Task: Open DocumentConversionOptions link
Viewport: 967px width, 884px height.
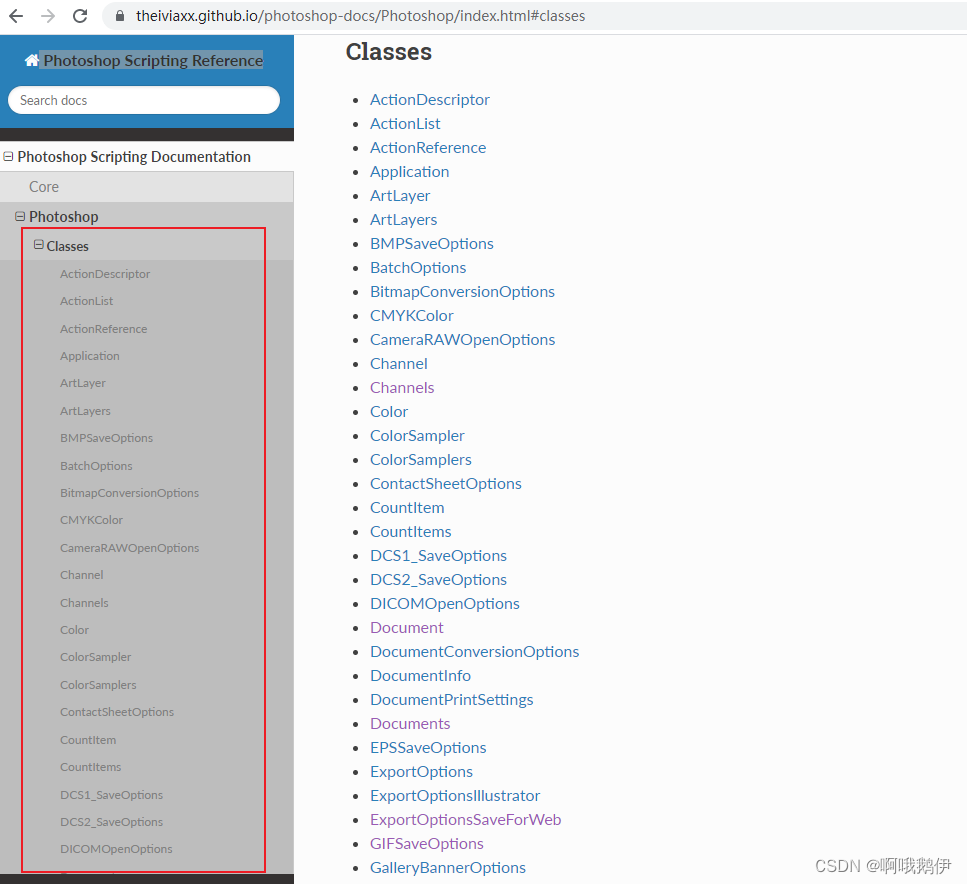Action: [474, 651]
